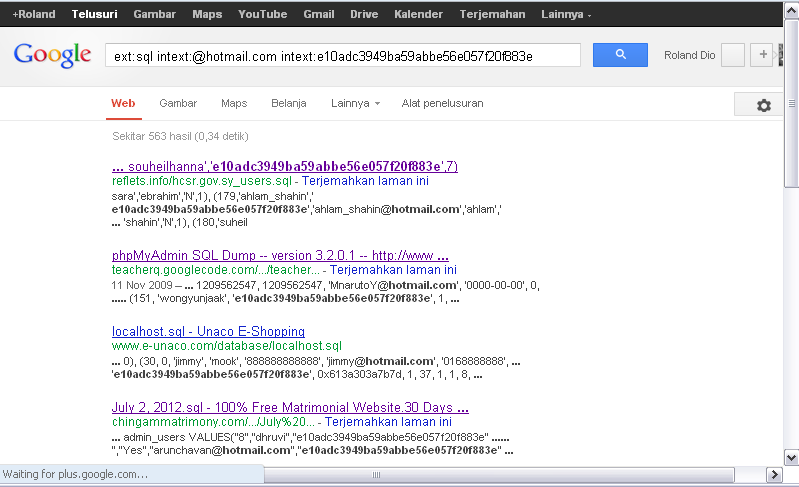The height and width of the screenshot is (487, 799).
Task: Click the vertical scrollbar thumb
Action: point(791,103)
